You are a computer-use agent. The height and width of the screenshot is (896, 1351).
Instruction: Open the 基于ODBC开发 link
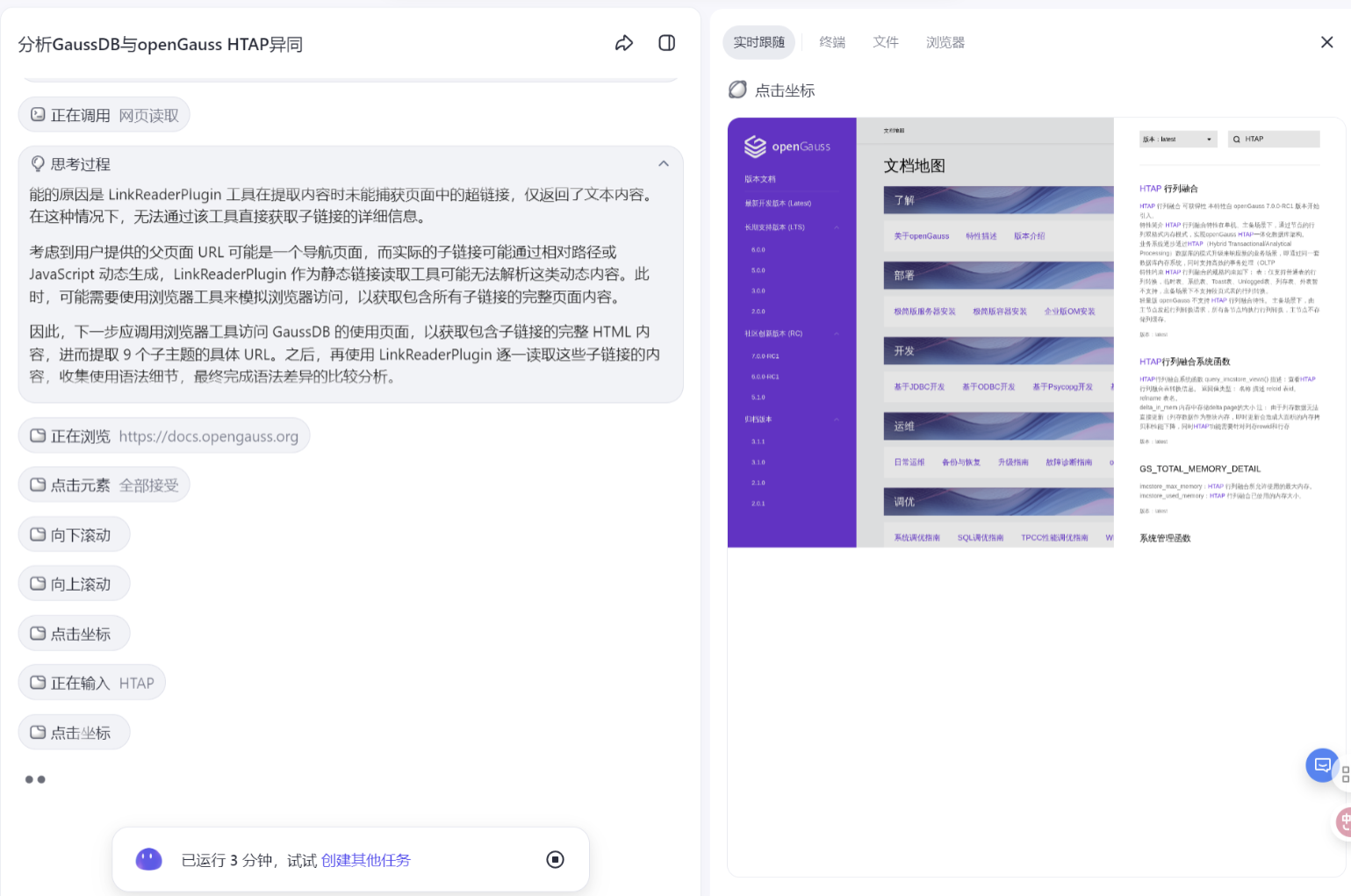[x=988, y=387]
